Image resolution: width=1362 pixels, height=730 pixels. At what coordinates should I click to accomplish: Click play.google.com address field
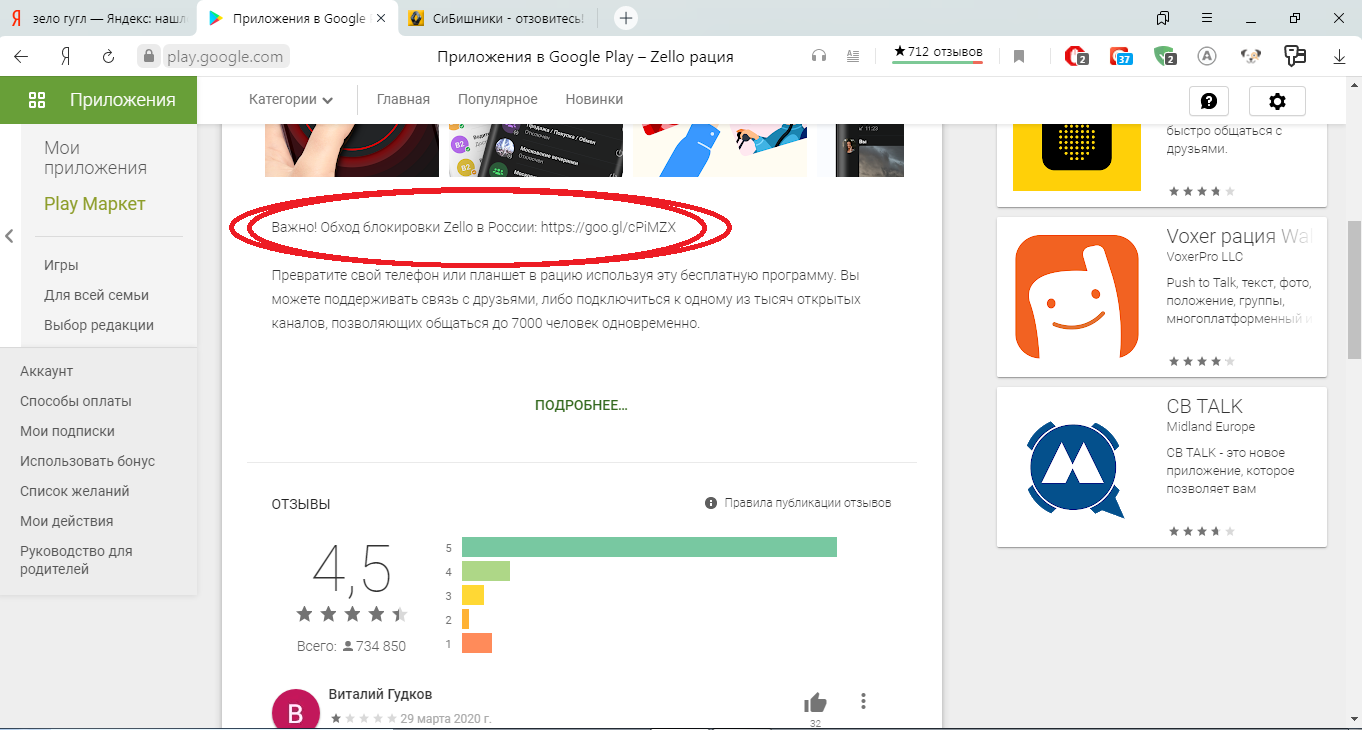227,57
